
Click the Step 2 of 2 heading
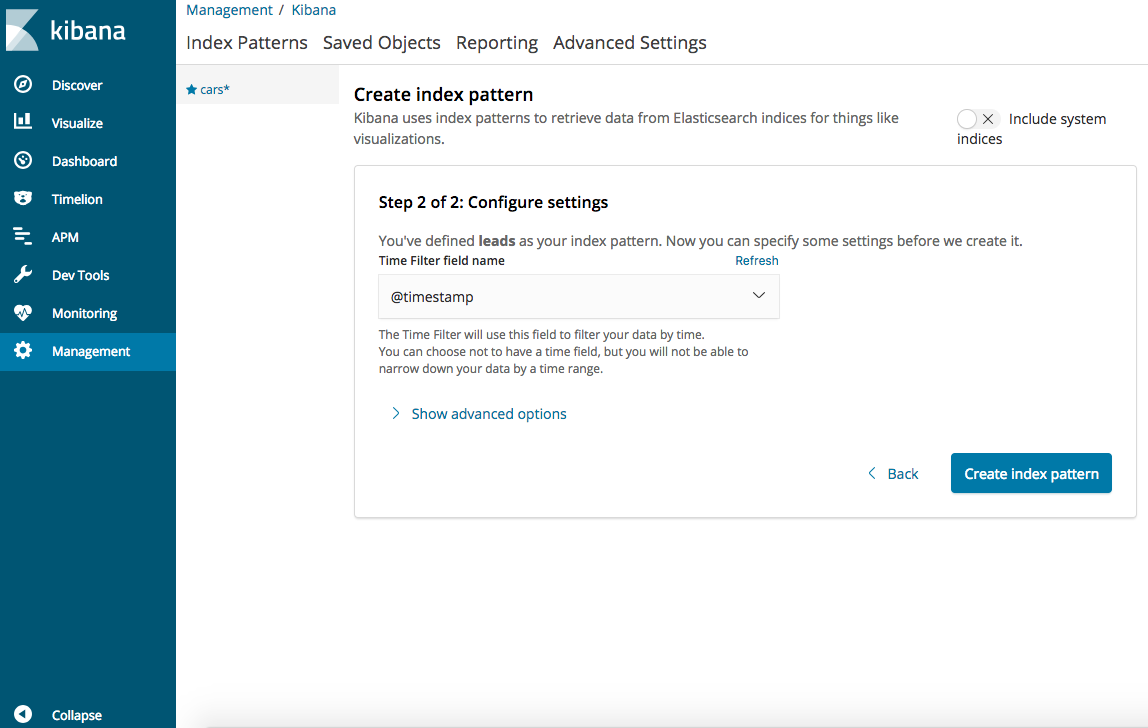(x=493, y=202)
